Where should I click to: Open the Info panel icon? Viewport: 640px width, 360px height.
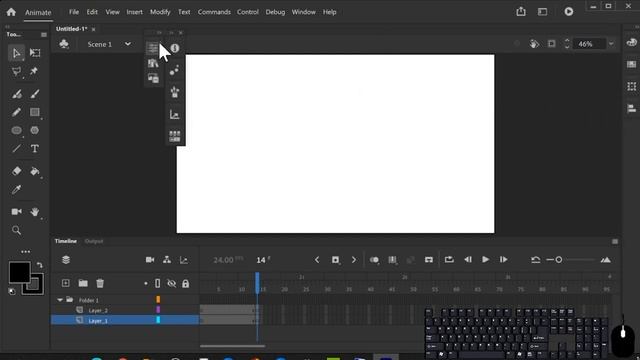point(175,48)
